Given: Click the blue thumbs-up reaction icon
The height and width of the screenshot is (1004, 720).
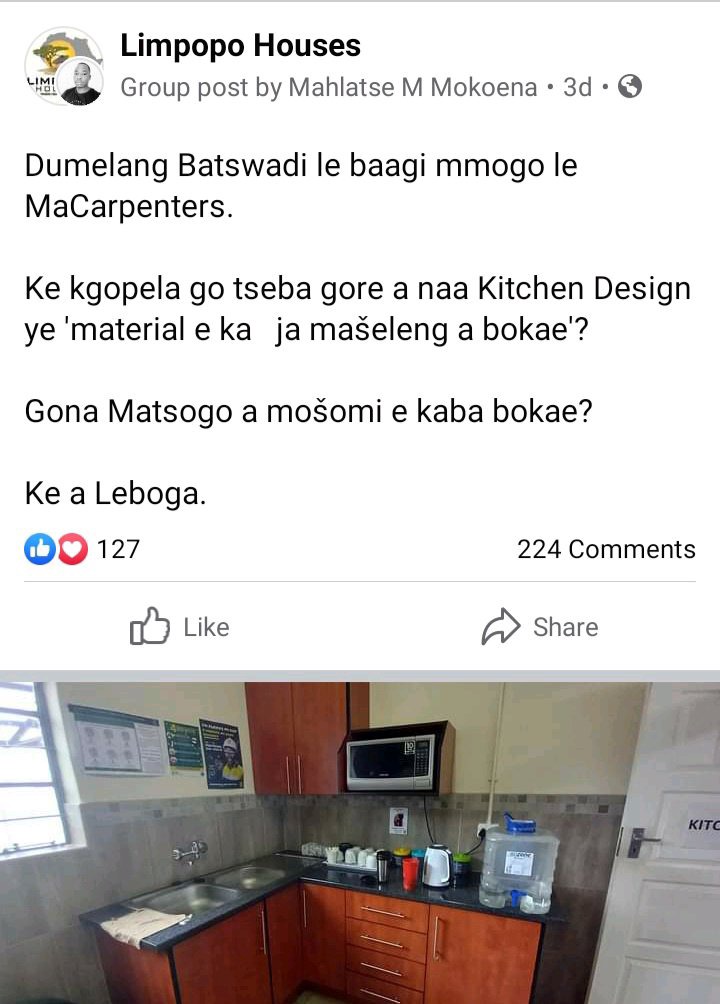Looking at the screenshot, I should [40, 549].
